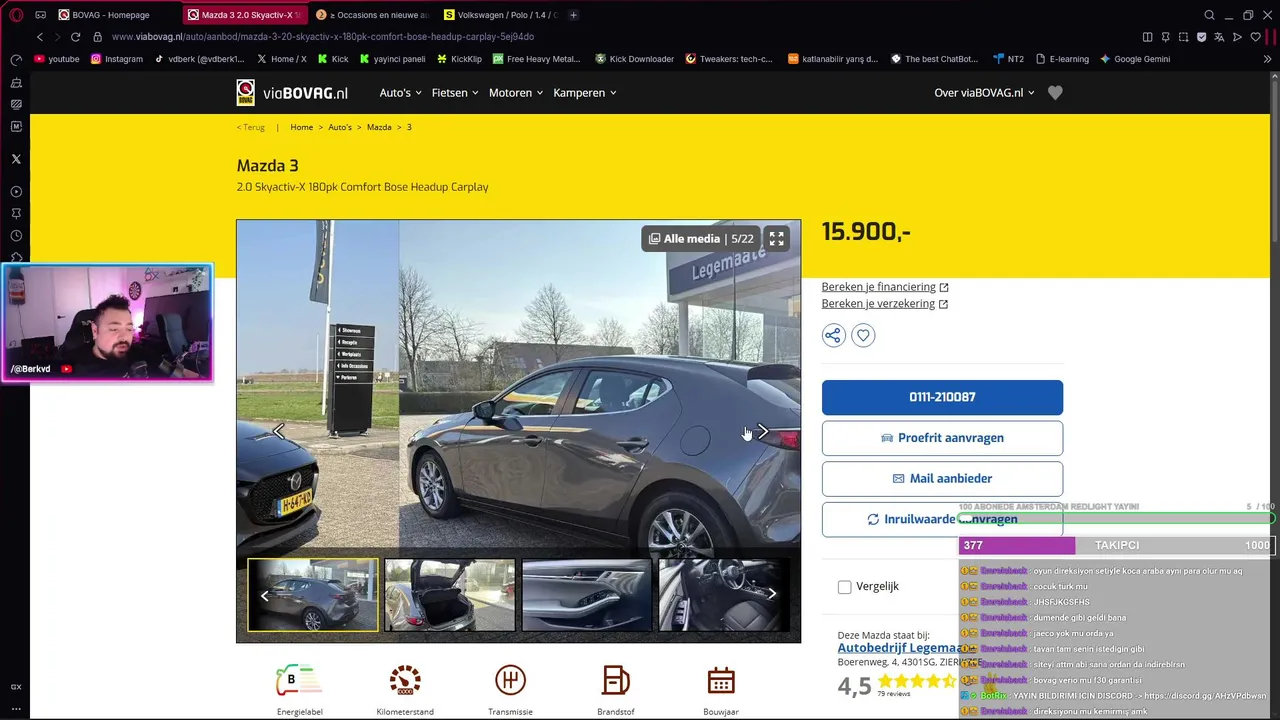The height and width of the screenshot is (720, 1280).
Task: Click the viaBOVAG.nl logo
Action: (x=292, y=93)
